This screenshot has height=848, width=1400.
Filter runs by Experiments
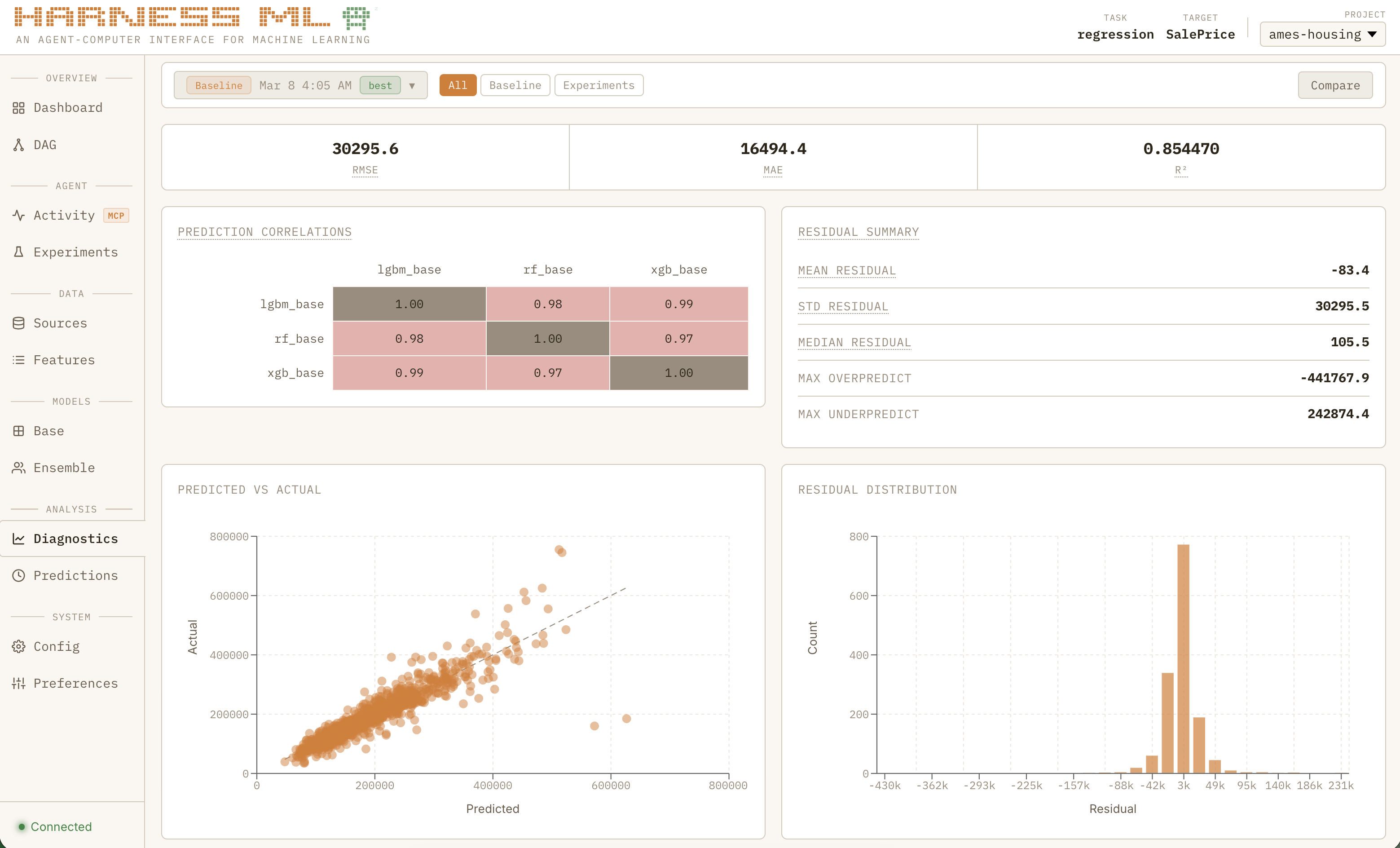[598, 85]
